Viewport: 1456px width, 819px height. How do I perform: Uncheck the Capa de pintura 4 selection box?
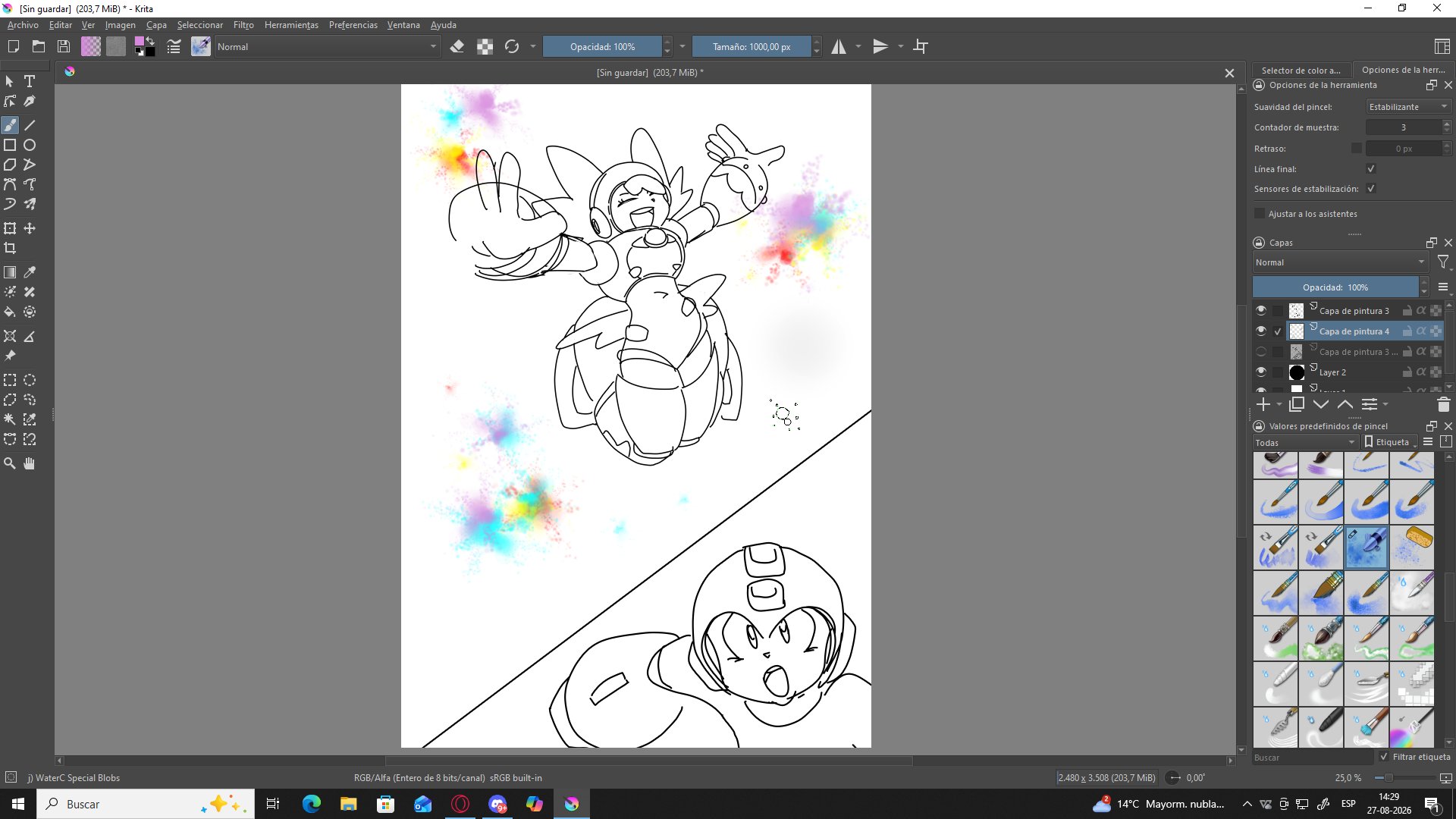click(1279, 331)
